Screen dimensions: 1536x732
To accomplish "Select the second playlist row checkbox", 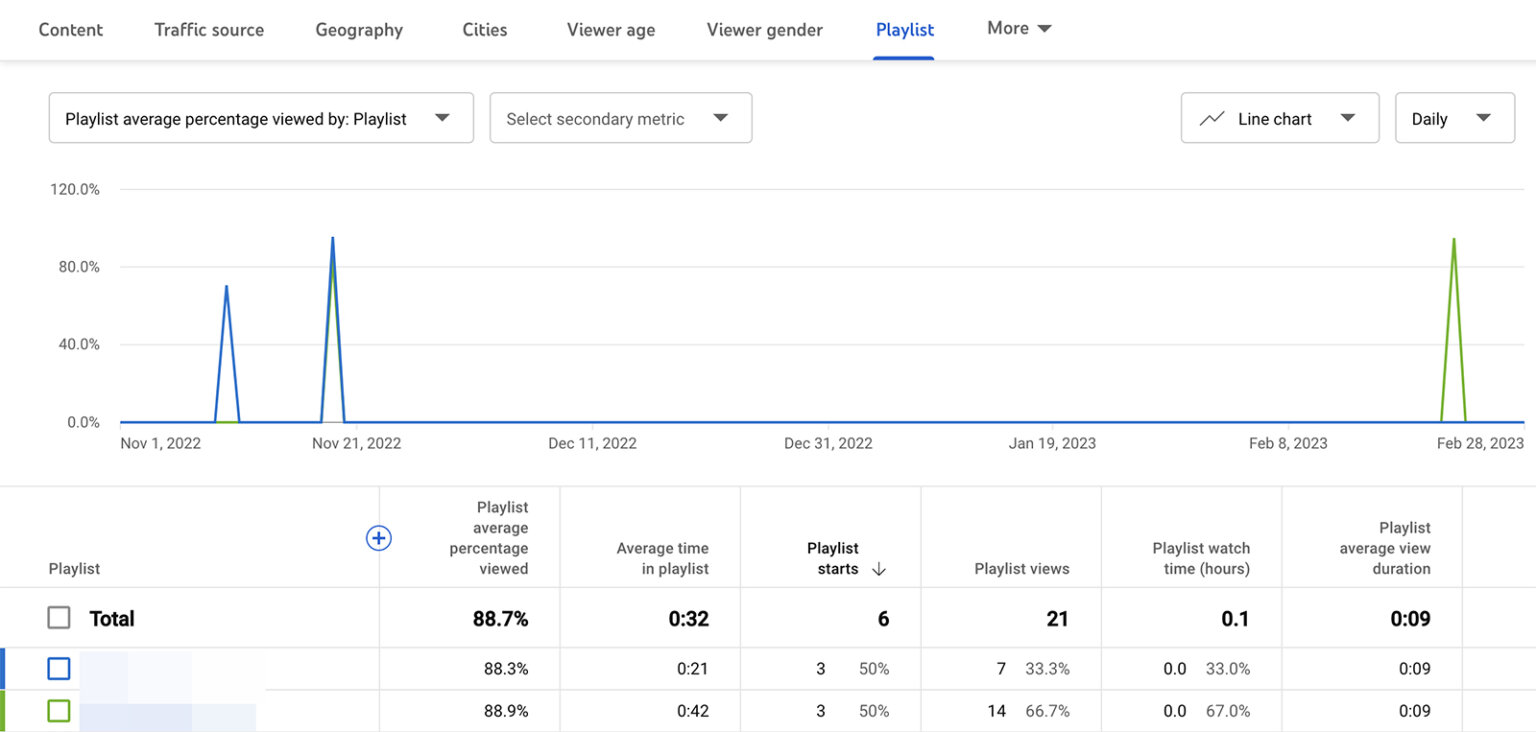I will coord(58,710).
